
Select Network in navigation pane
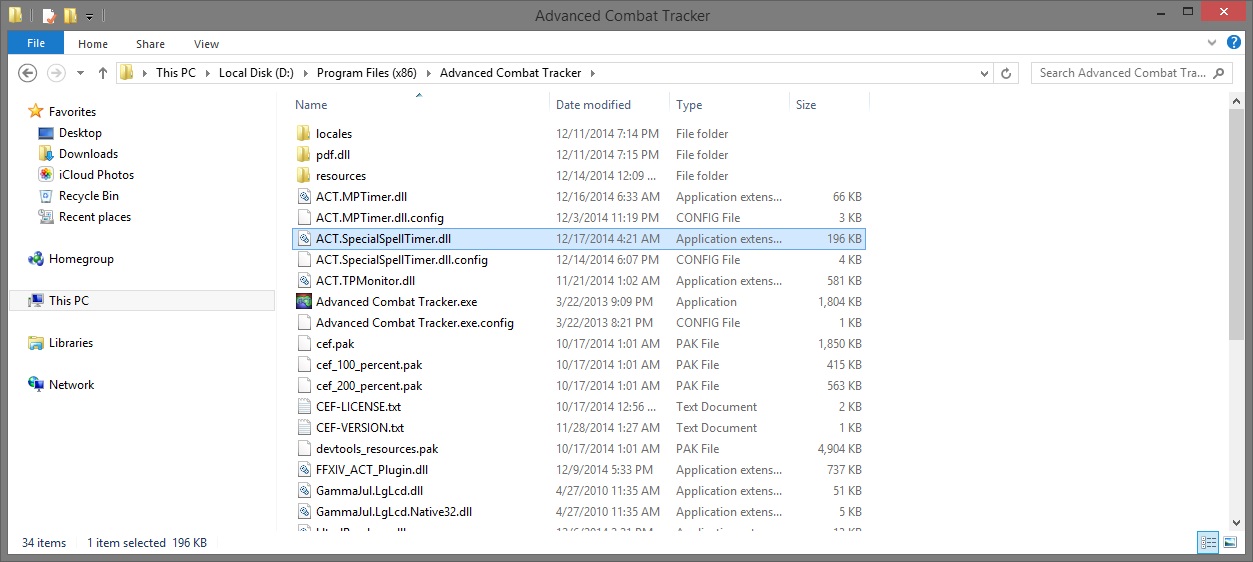71,385
